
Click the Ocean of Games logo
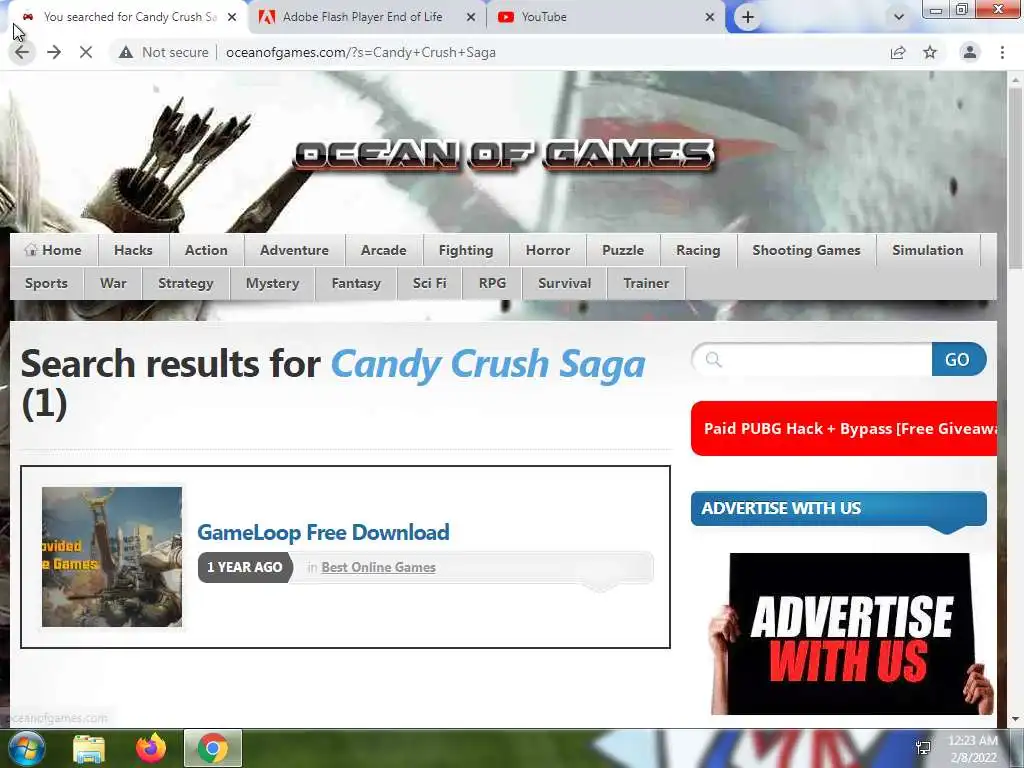[x=504, y=155]
